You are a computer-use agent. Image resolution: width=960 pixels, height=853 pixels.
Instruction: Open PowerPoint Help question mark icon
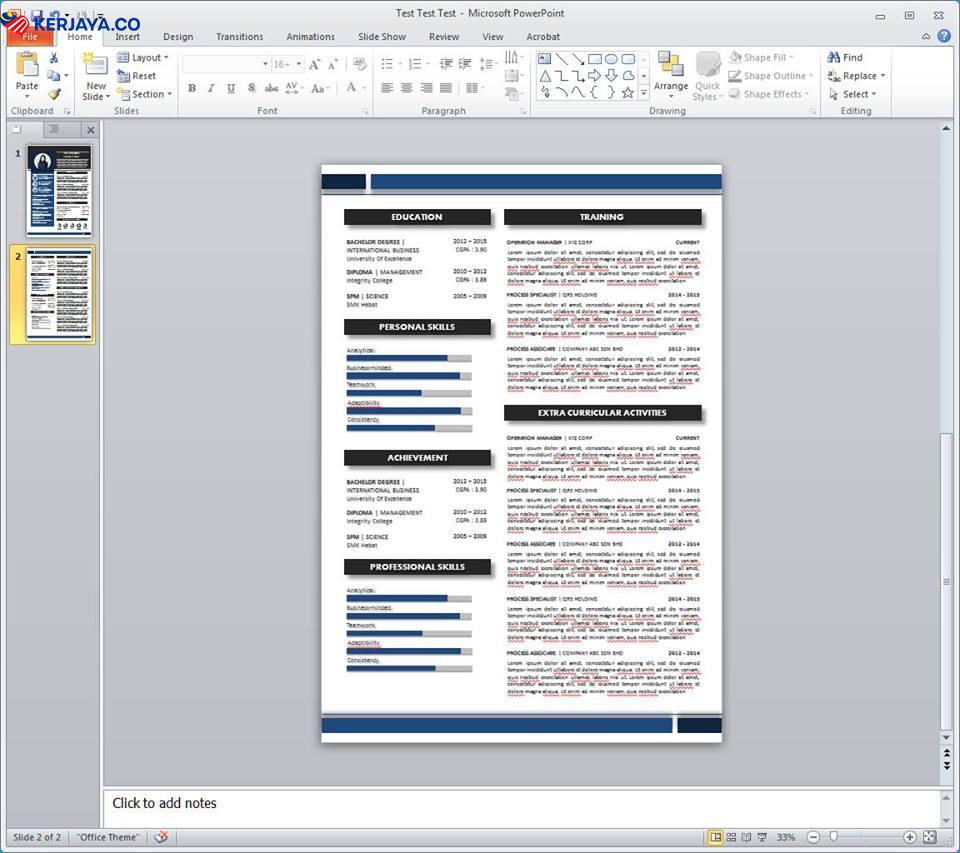click(944, 36)
